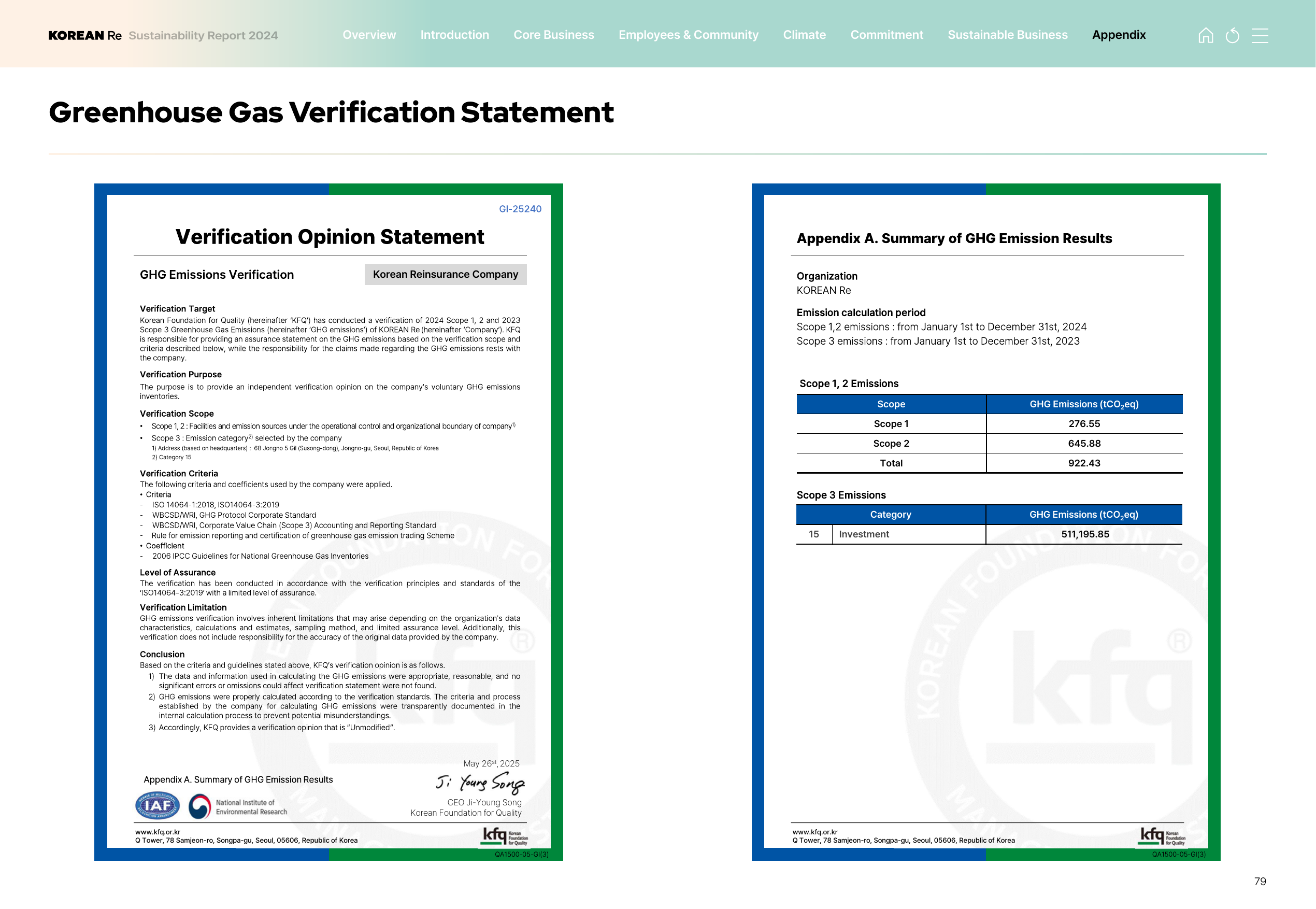1316x909 pixels.
Task: Click Verification Target section heading
Action: [x=177, y=309]
